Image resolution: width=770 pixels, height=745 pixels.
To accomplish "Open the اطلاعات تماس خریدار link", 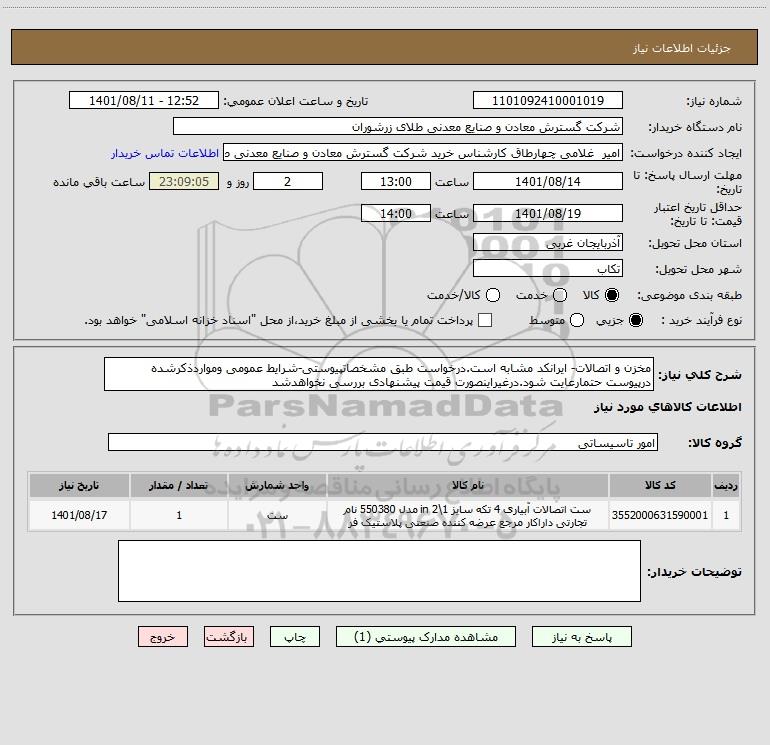I will (x=165, y=153).
